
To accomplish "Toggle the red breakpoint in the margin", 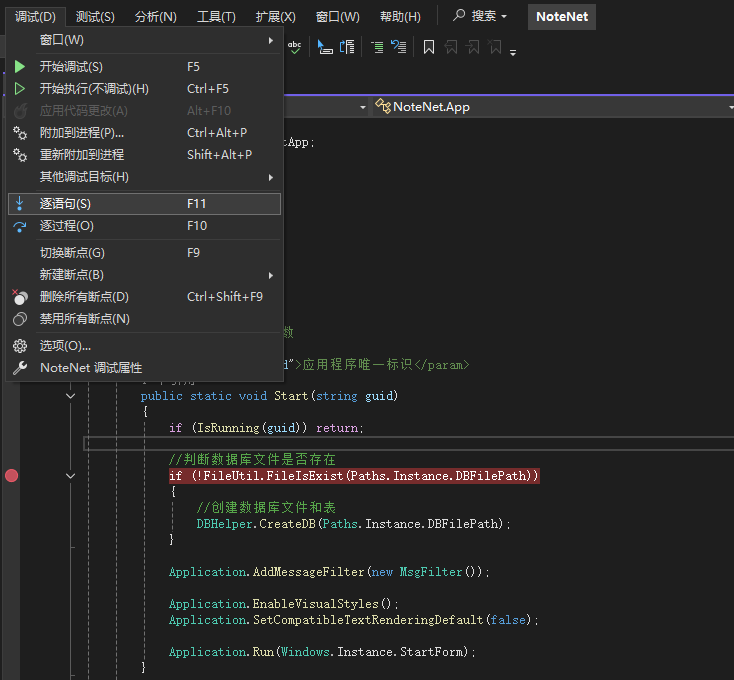I will coord(12,476).
